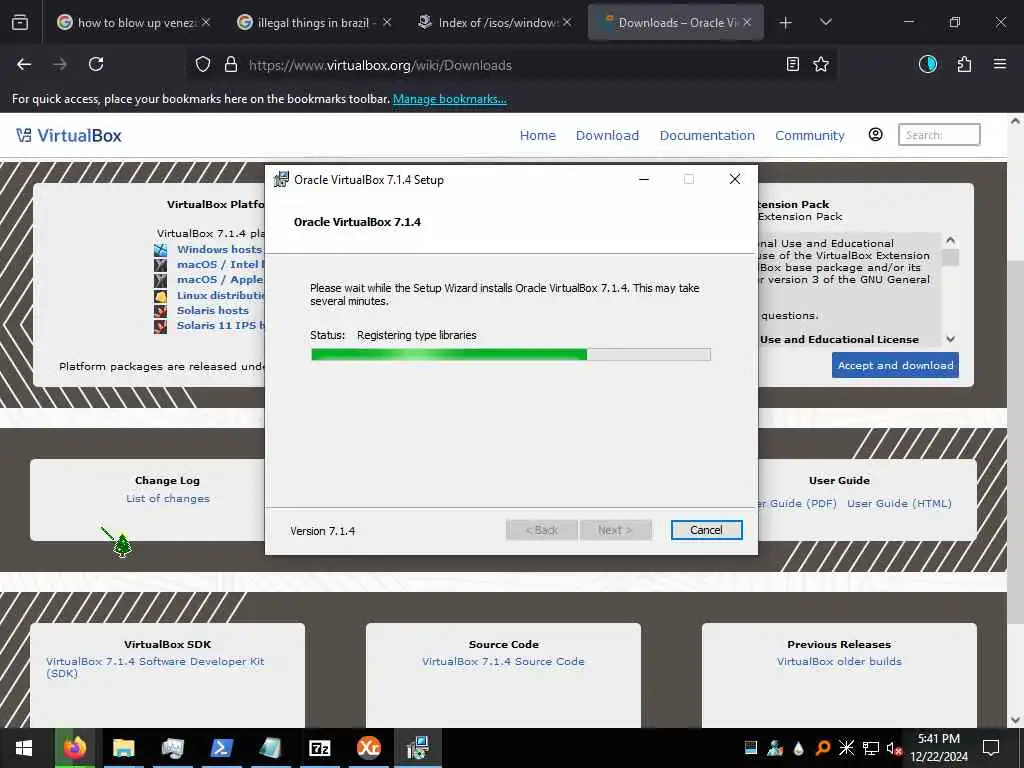Open the VirtualBox 7.1.4 SDK link
Viewport: 1024px width, 768px height.
pyautogui.click(x=155, y=667)
